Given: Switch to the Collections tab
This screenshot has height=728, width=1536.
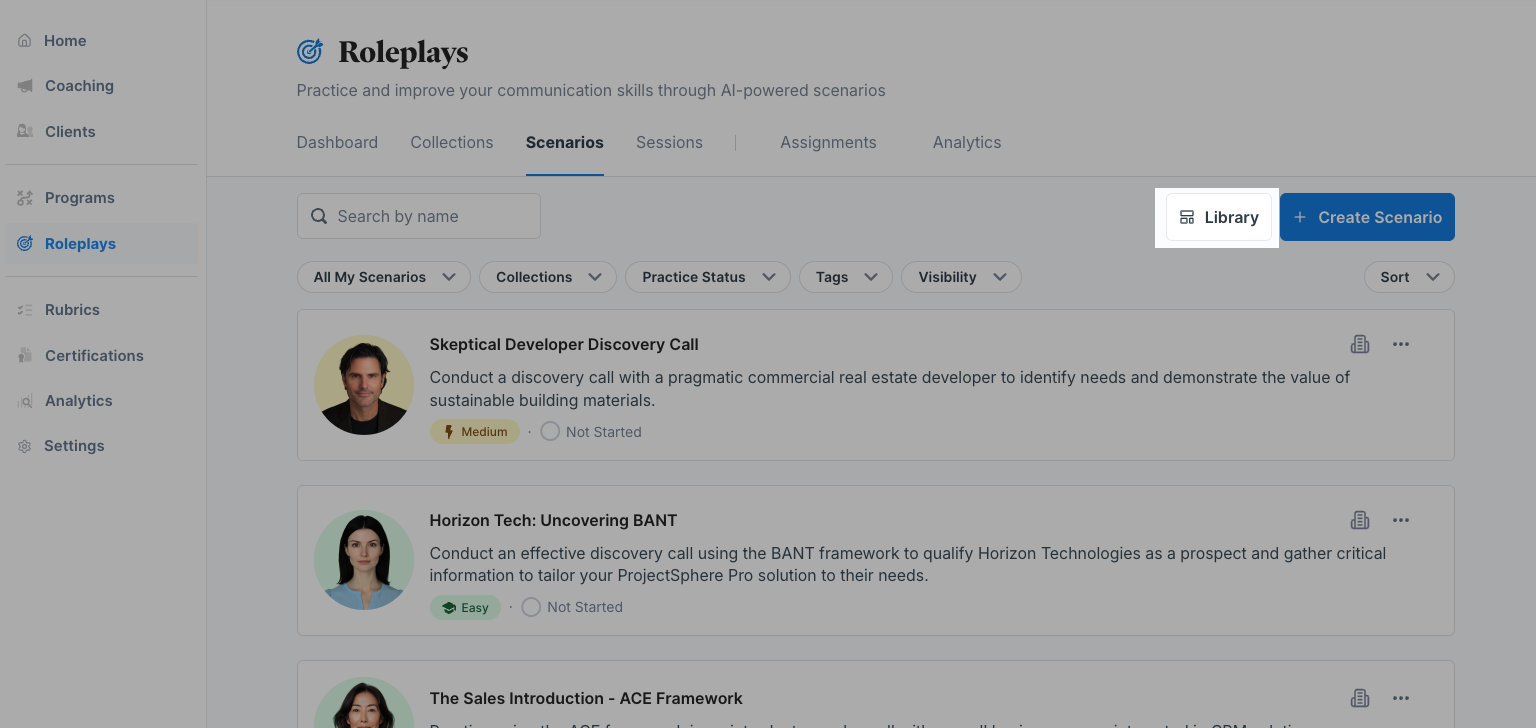Looking at the screenshot, I should [452, 143].
